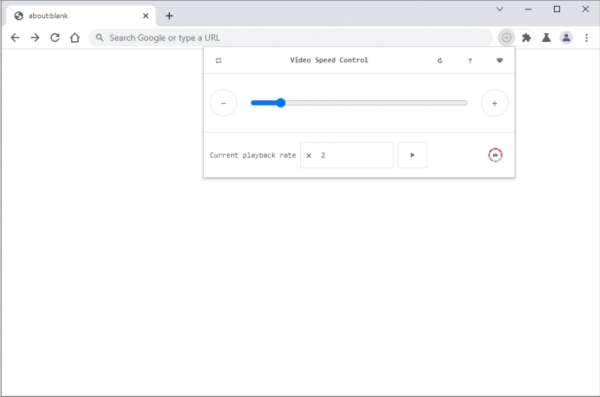Open the profile avatar menu
600x397 pixels.
[566, 38]
